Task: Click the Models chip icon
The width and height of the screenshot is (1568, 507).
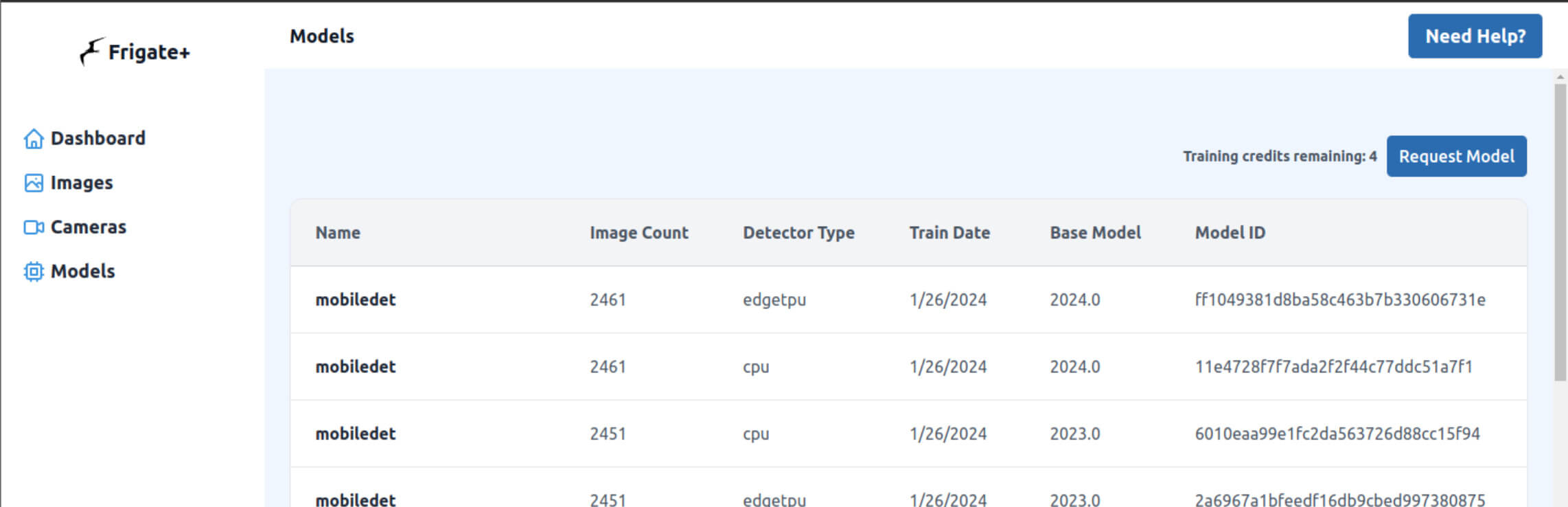Action: coord(34,272)
